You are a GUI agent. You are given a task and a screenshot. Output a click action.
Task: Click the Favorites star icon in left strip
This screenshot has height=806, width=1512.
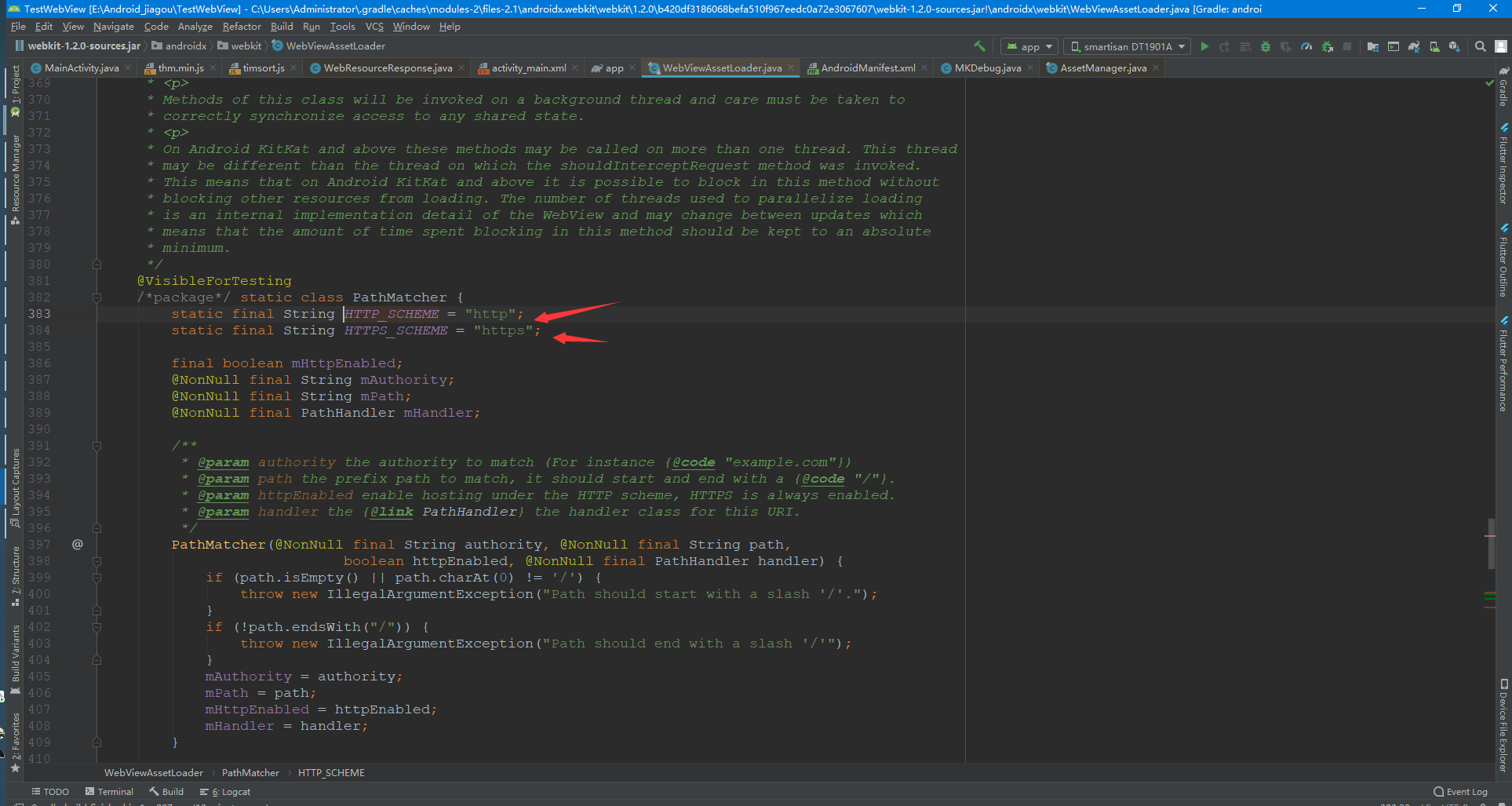click(x=15, y=768)
